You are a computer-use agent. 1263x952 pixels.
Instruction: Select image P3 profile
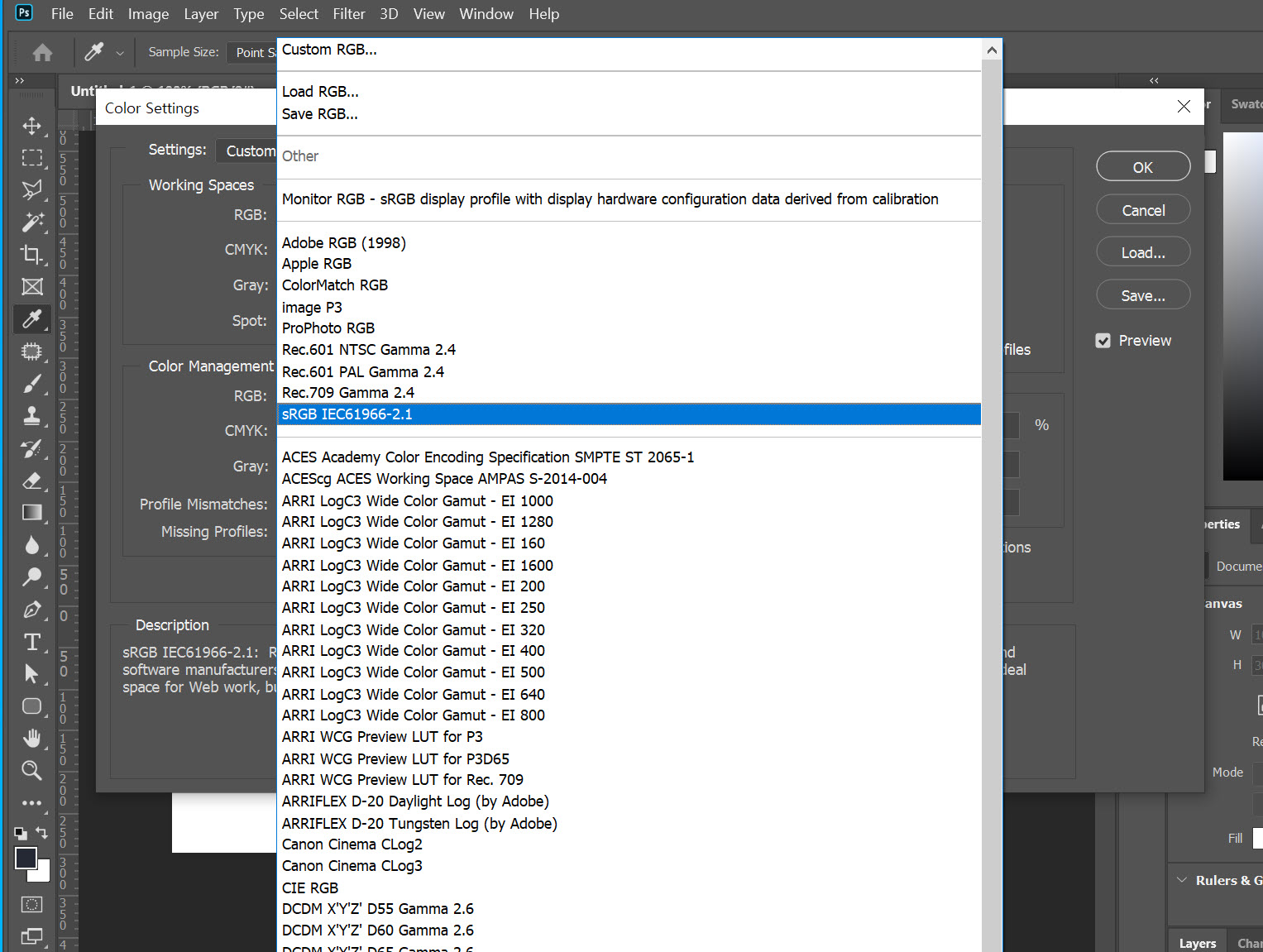tap(629, 308)
